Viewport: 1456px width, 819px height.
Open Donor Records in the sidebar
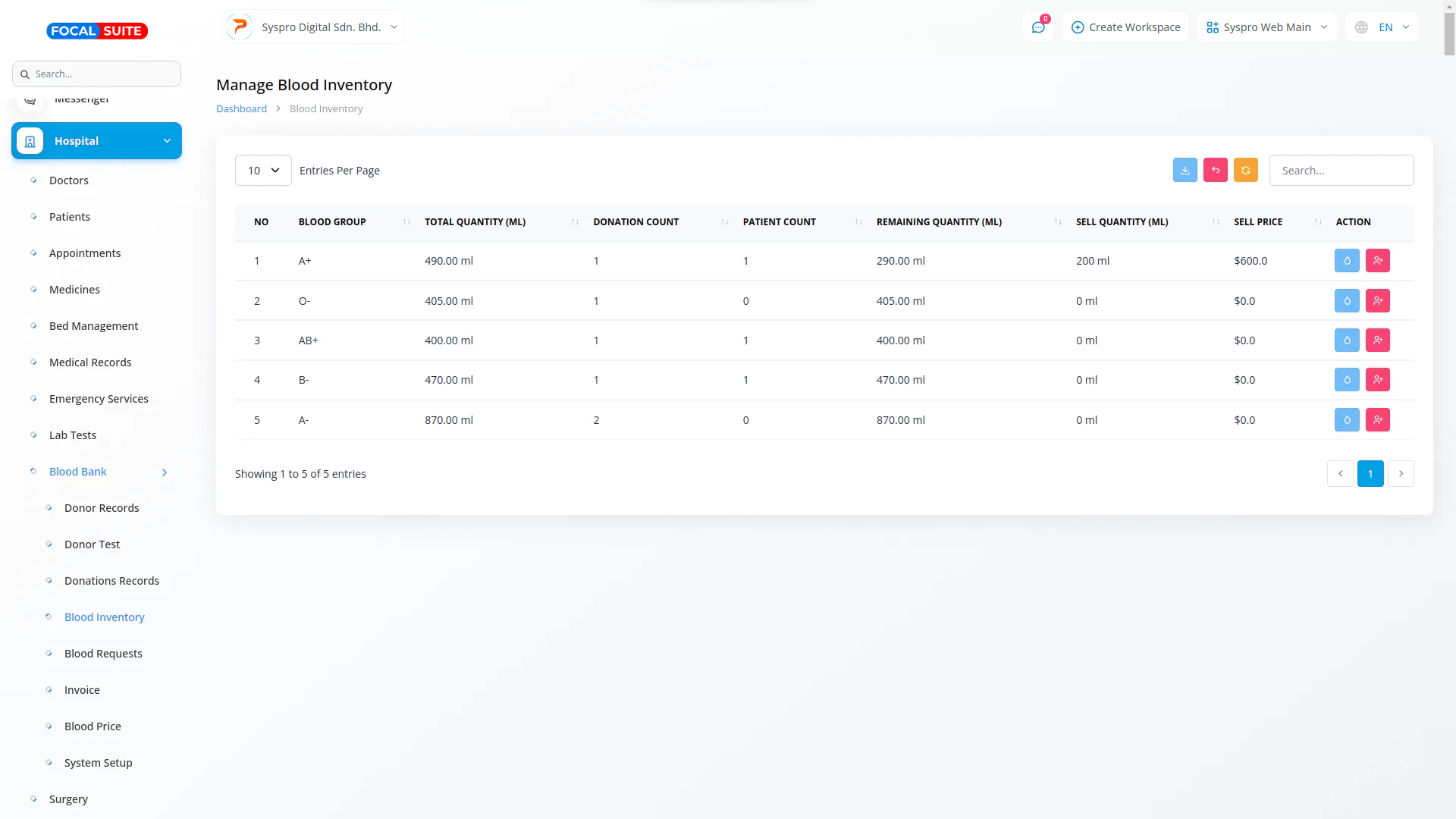click(102, 508)
